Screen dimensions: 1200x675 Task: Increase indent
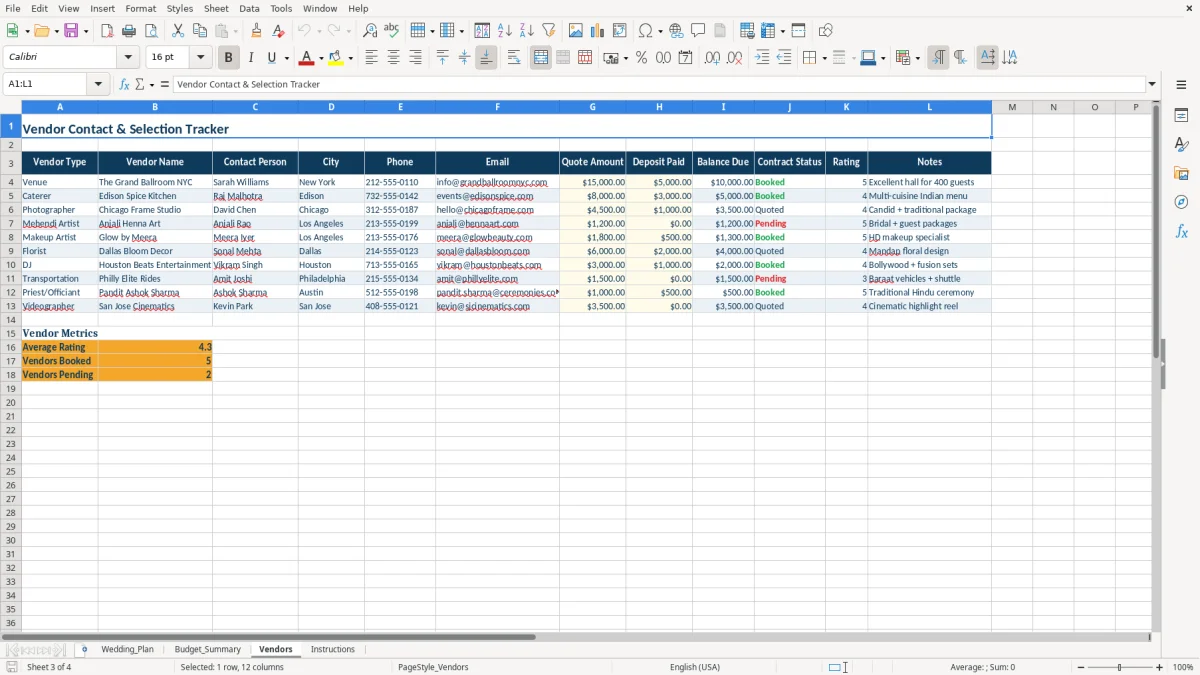pyautogui.click(x=762, y=58)
